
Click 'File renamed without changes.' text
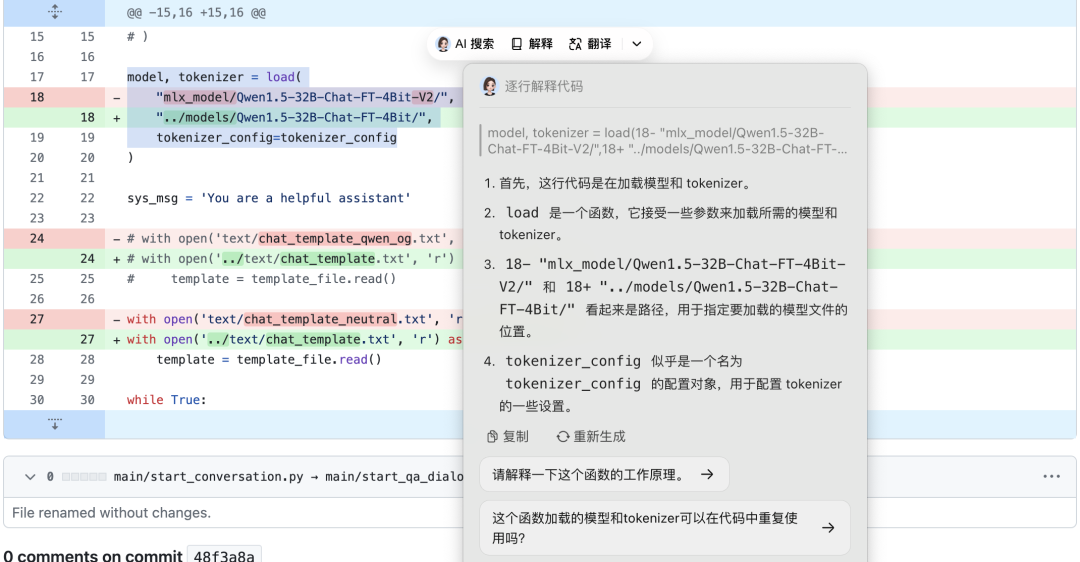point(112,513)
